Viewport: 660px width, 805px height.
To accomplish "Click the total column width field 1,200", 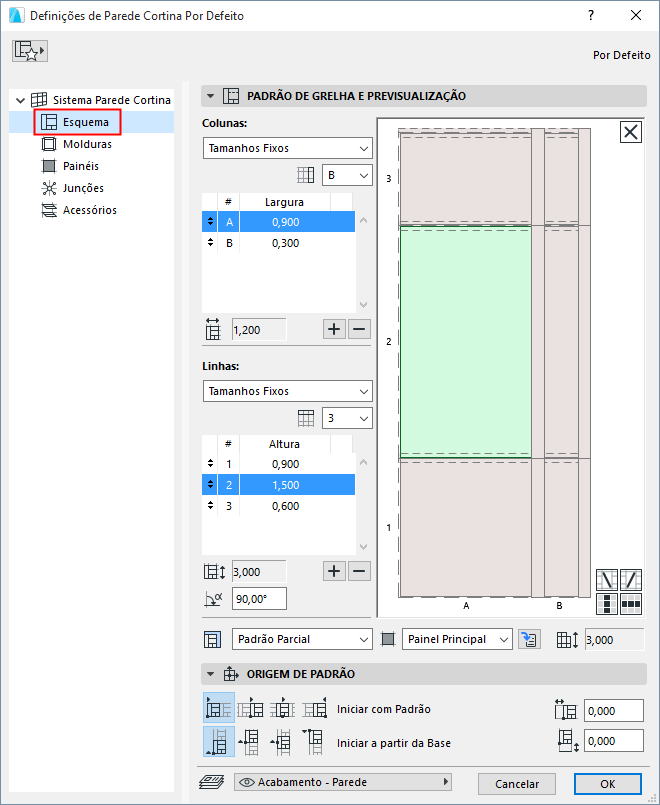I will (259, 330).
